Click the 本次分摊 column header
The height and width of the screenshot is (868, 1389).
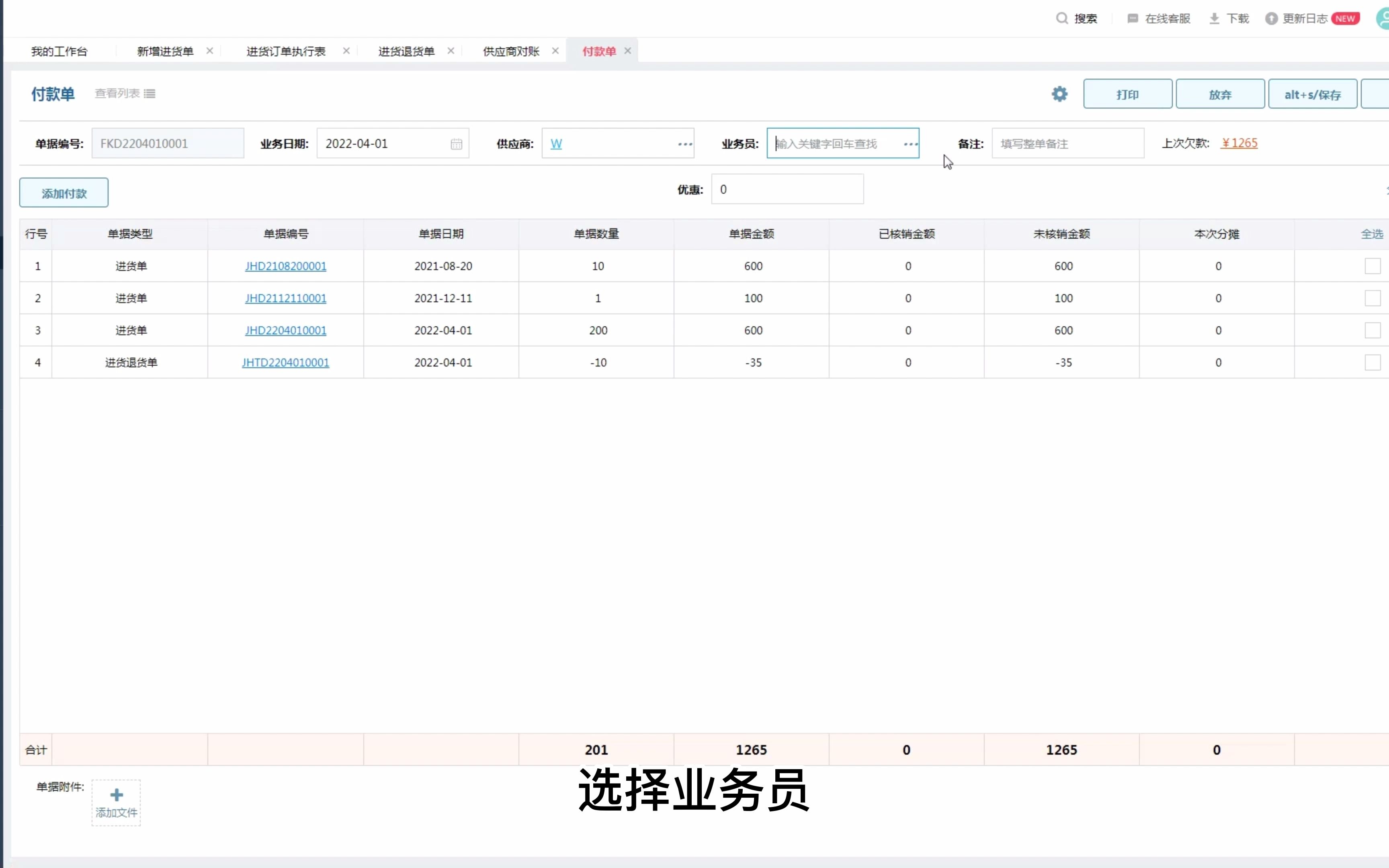[1217, 233]
